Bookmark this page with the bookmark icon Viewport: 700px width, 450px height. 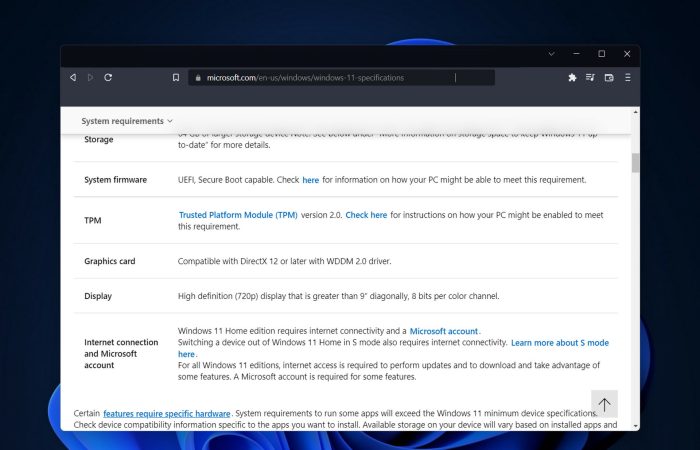coord(176,78)
